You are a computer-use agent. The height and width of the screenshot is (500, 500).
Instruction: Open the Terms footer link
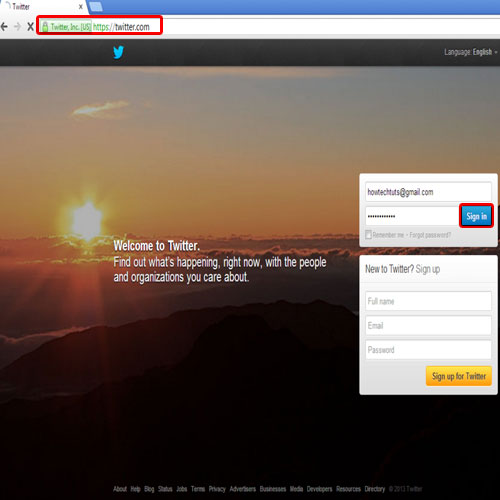(198, 489)
